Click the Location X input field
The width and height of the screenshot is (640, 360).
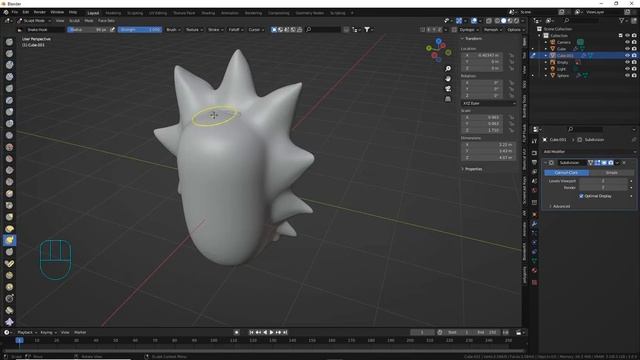click(482, 55)
